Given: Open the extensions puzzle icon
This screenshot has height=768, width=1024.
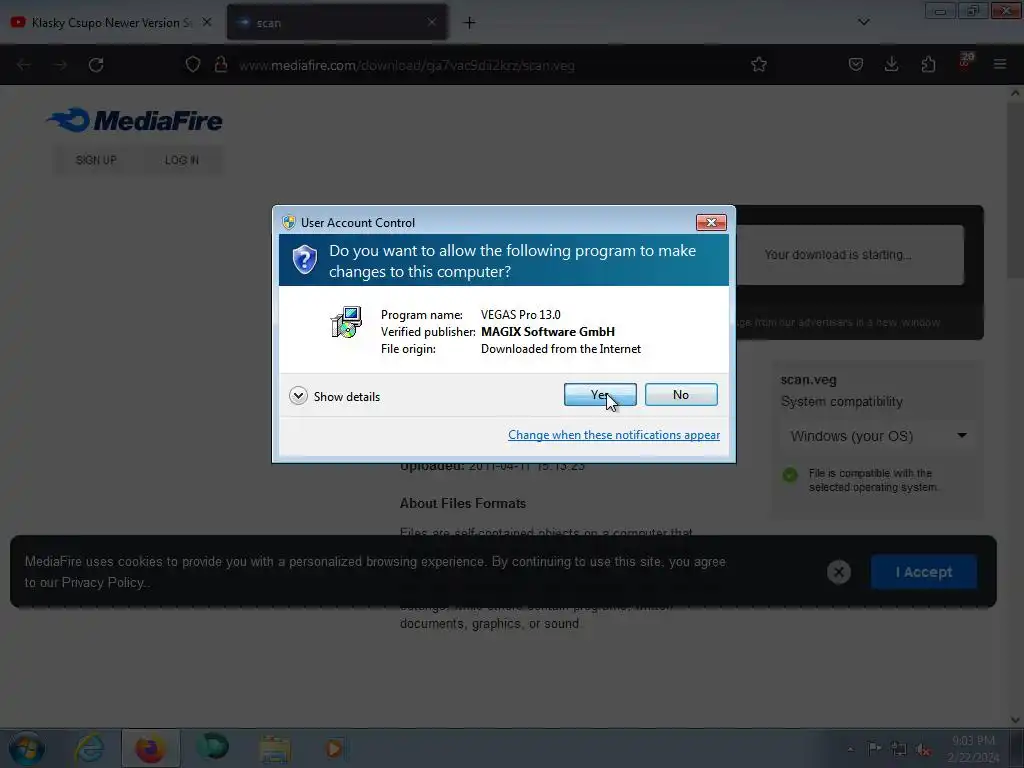Looking at the screenshot, I should (928, 65).
